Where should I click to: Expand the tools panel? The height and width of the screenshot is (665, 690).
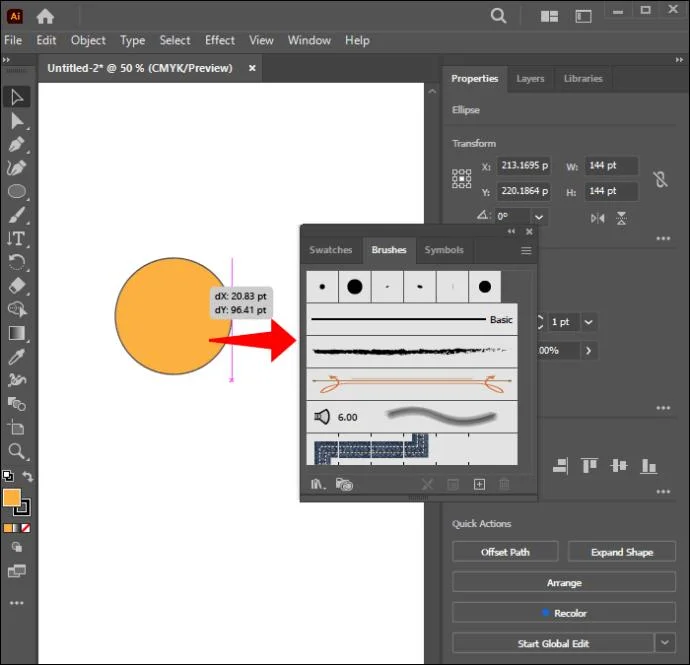click(x=6, y=60)
